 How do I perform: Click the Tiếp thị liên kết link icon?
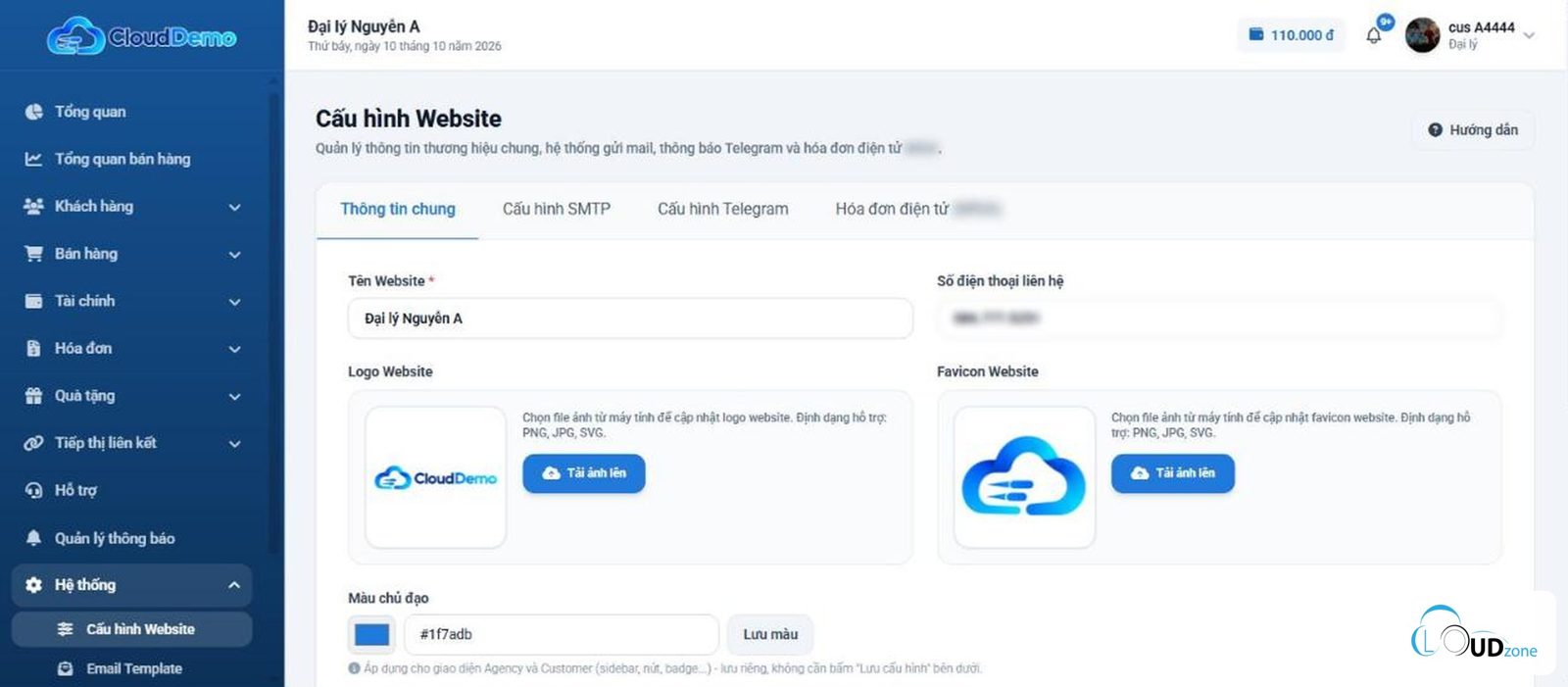[33, 443]
